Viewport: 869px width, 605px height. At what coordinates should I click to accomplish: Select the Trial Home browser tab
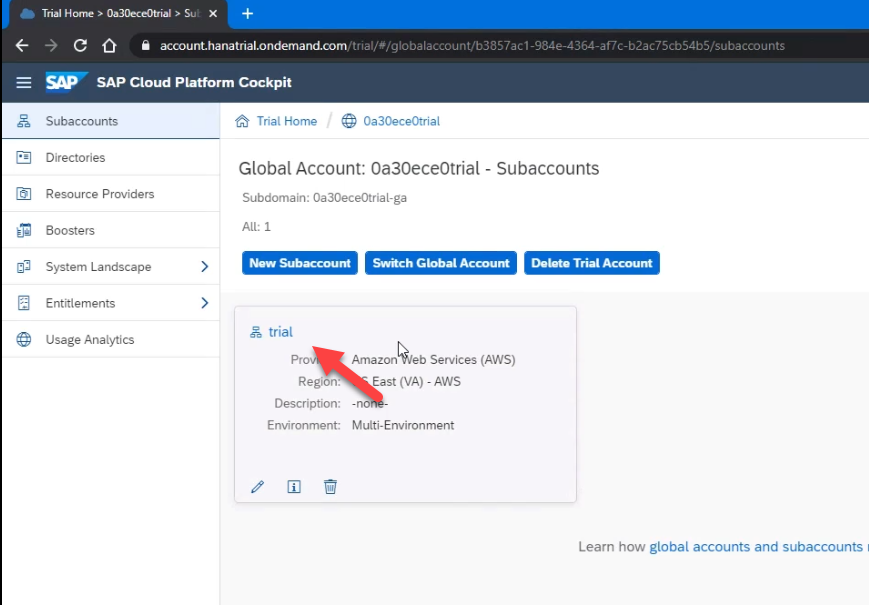click(x=116, y=13)
